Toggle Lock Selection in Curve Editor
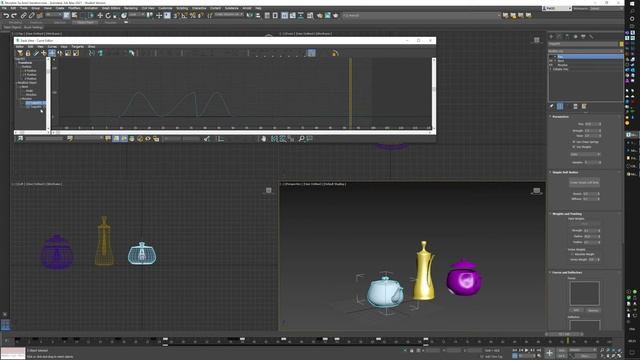 pyautogui.click(x=28, y=53)
